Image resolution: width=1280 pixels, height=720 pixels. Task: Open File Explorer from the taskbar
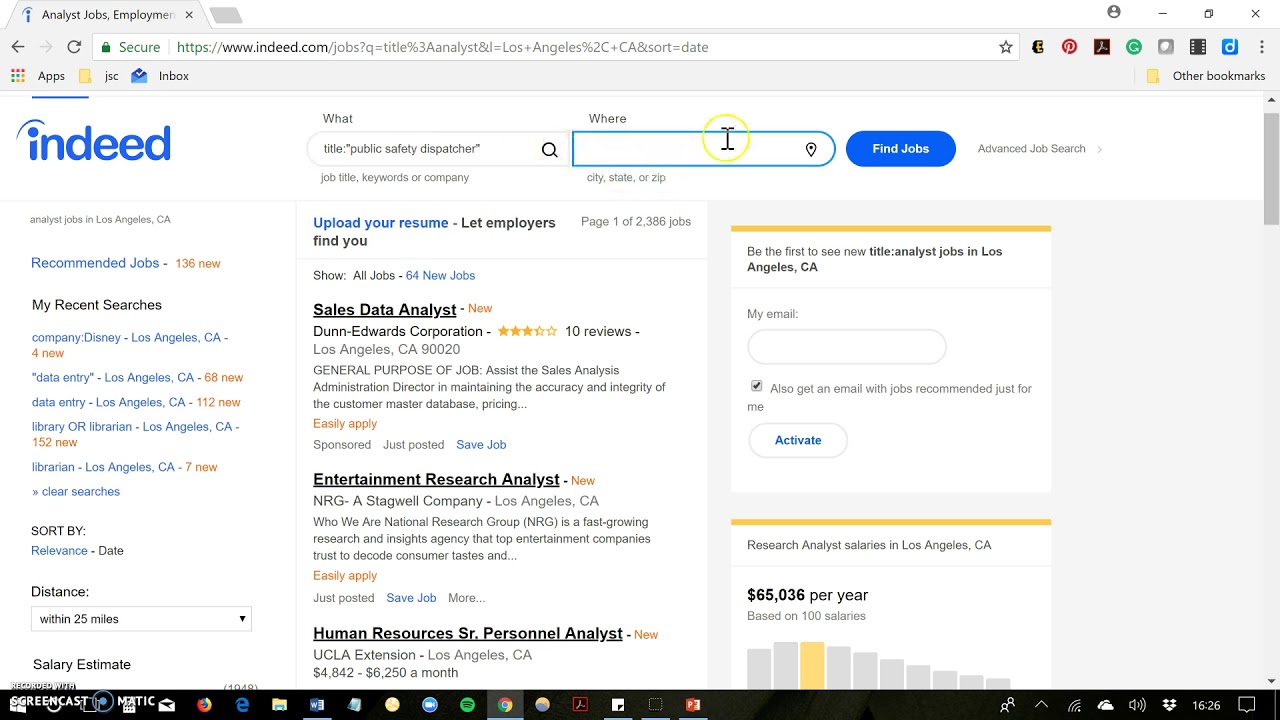click(x=280, y=705)
